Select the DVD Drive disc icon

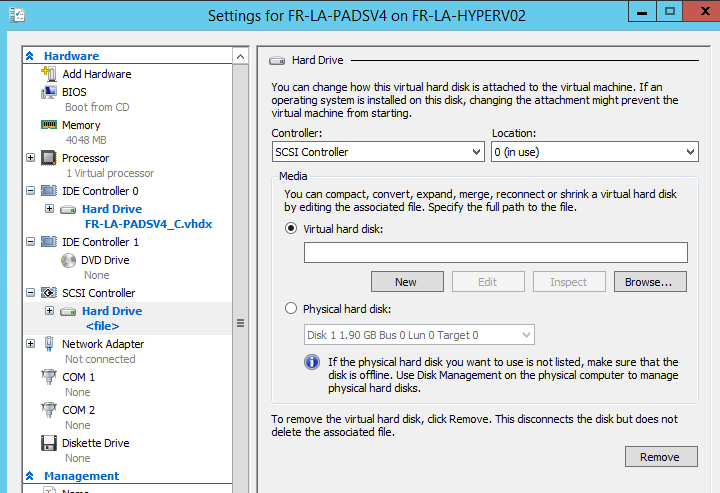point(68,260)
